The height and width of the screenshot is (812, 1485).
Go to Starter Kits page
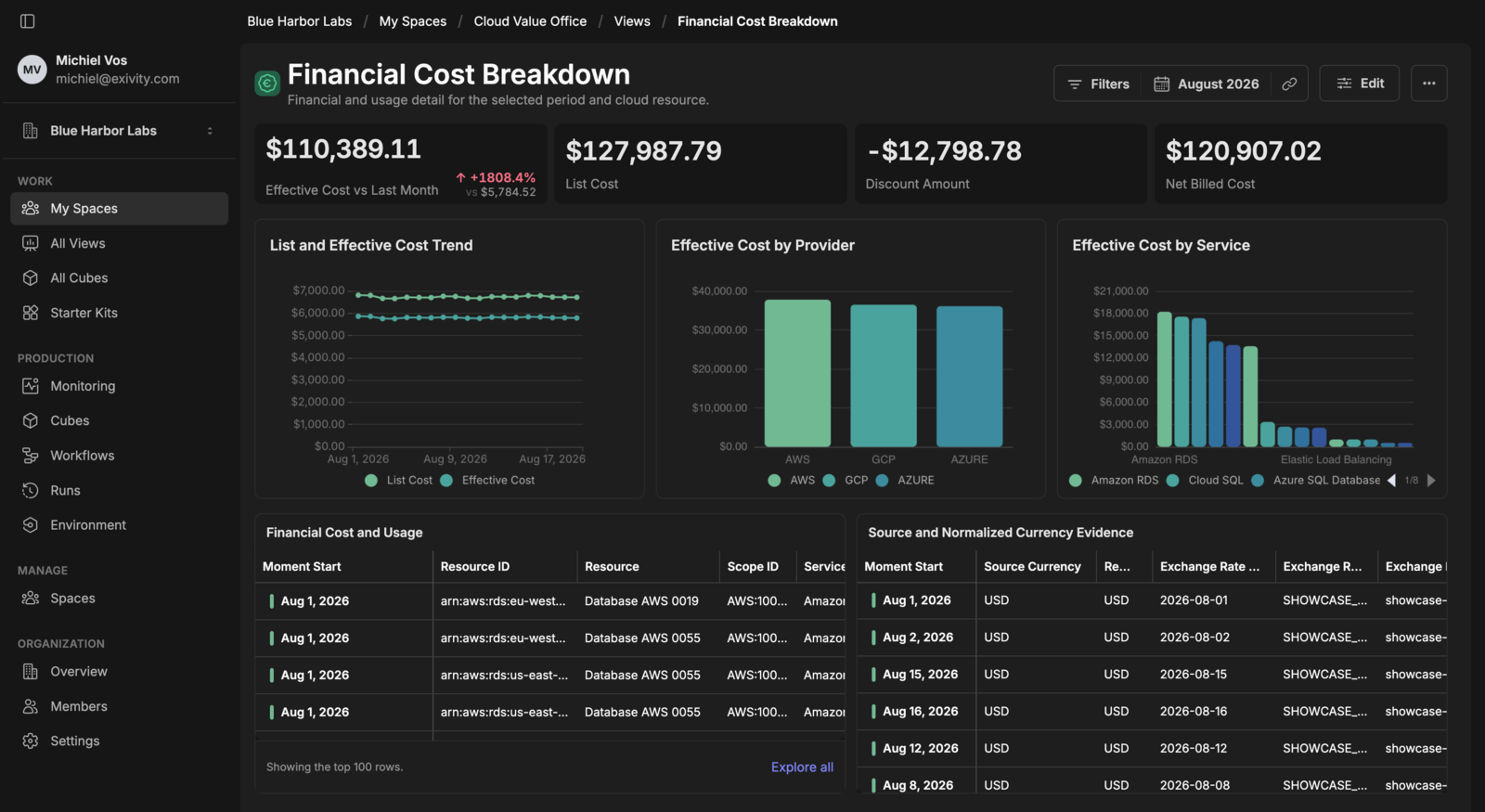point(119,313)
